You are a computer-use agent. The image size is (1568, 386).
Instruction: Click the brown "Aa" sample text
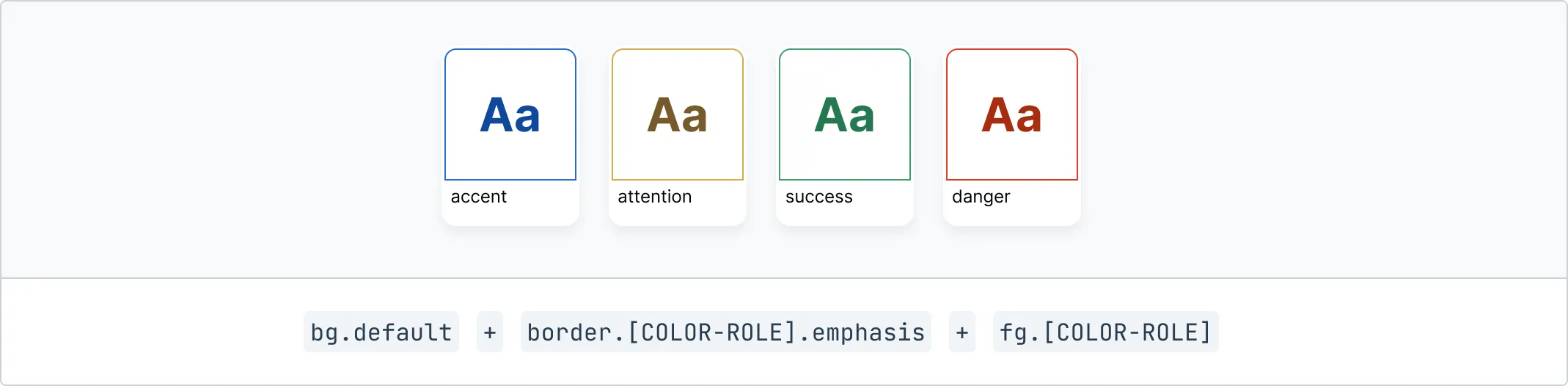click(x=678, y=115)
